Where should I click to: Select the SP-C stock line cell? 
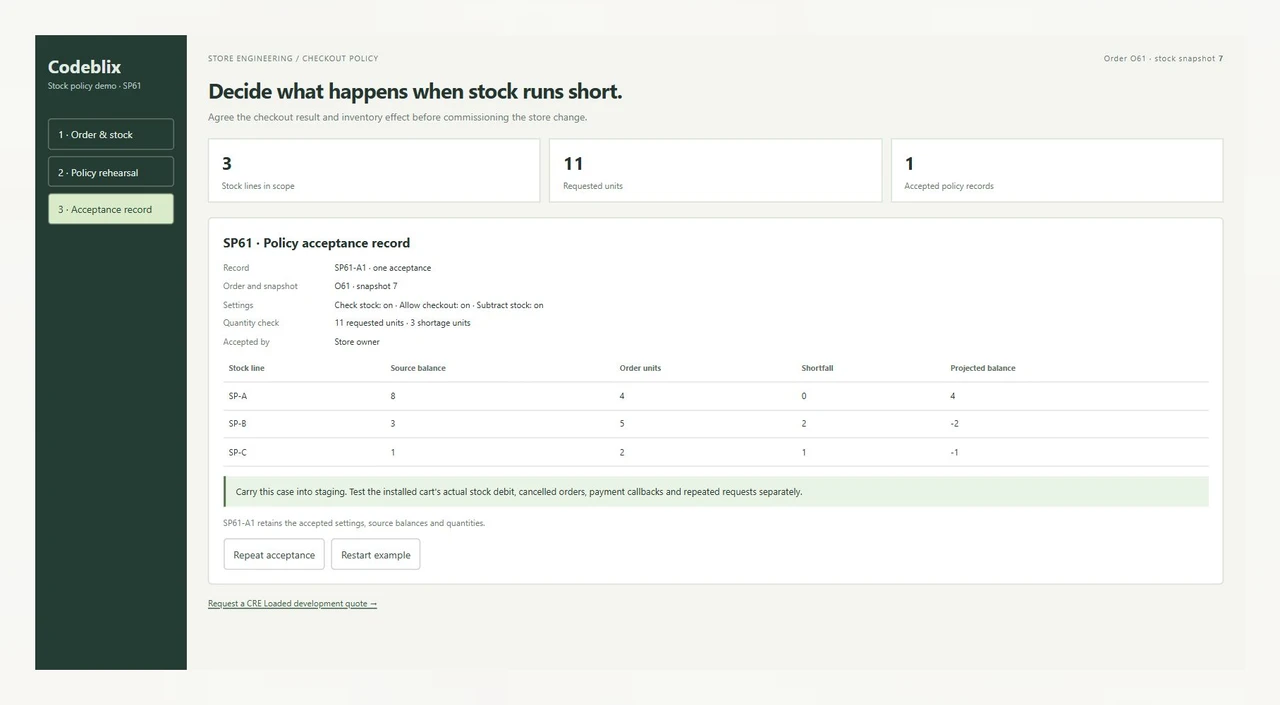coord(238,452)
